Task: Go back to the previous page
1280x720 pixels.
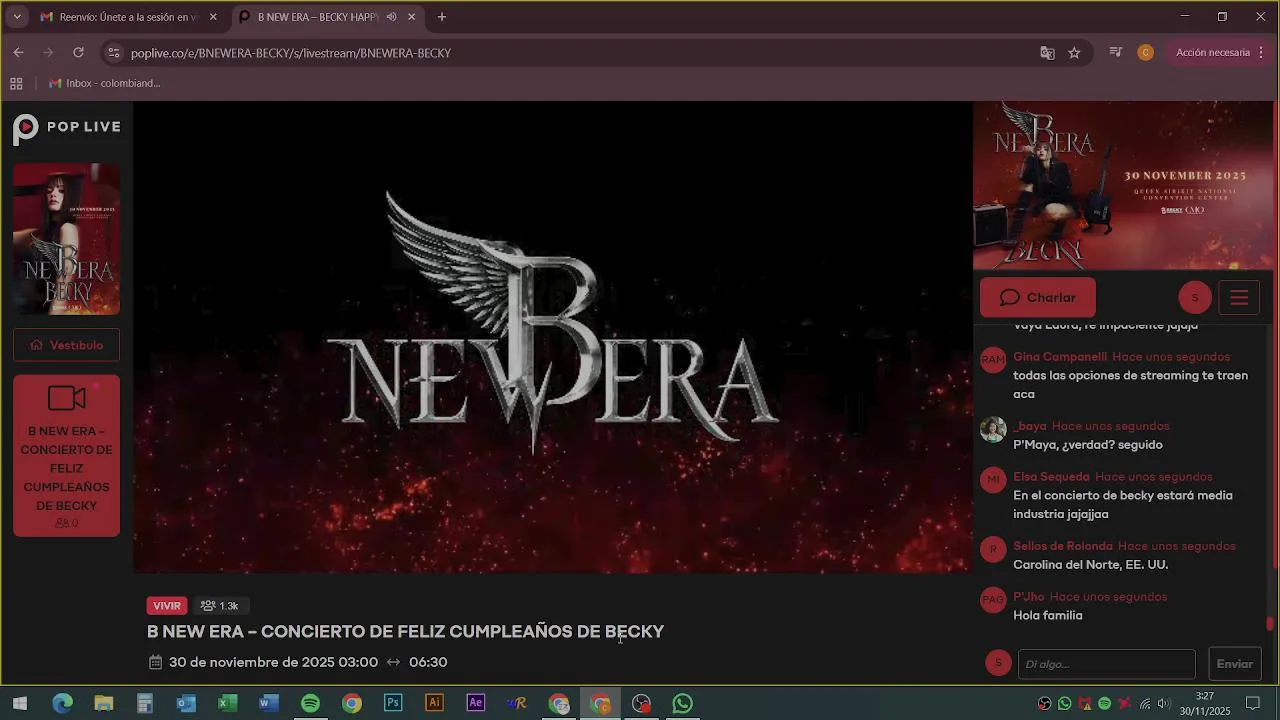Action: (19, 53)
